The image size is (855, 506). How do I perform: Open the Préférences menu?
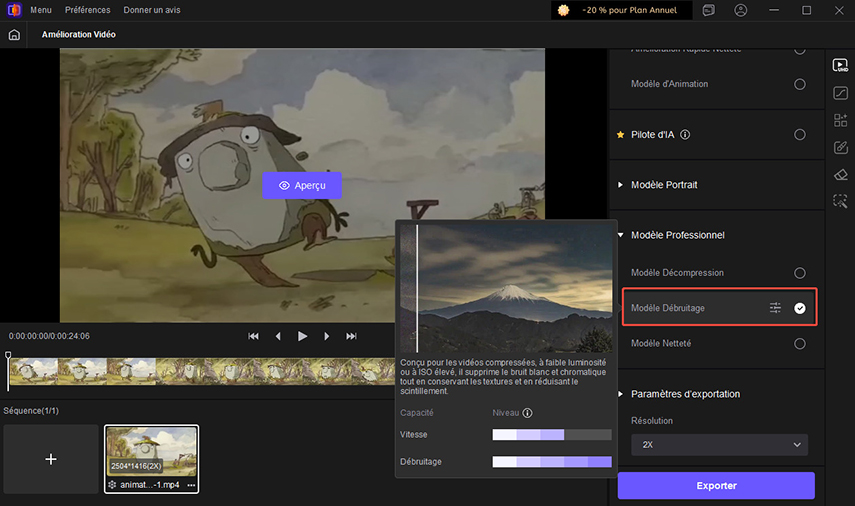(x=88, y=10)
